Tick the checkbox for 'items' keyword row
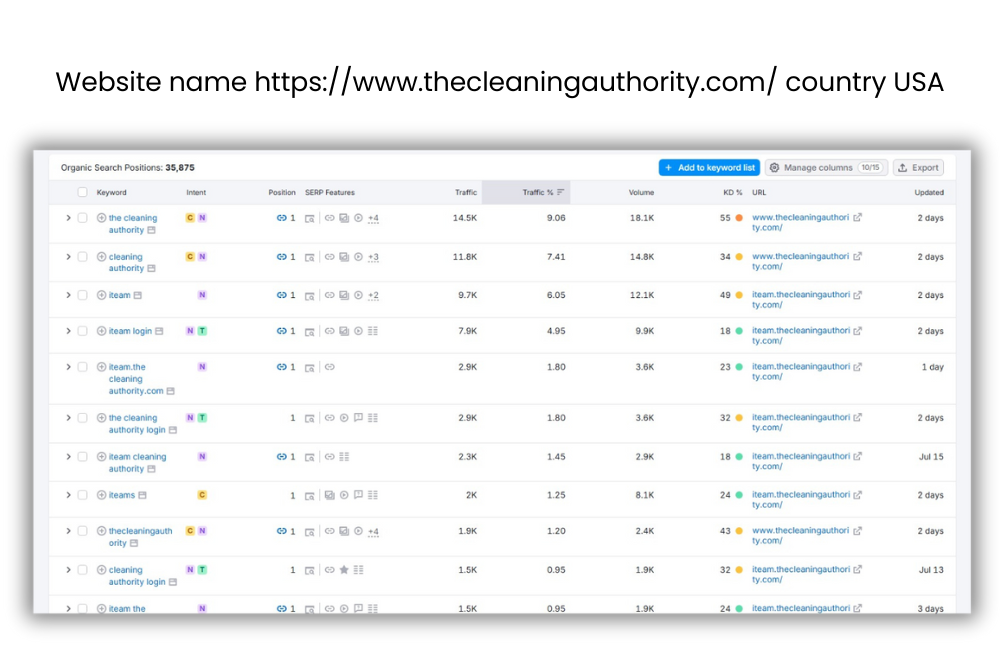Viewport: 1000px width, 667px height. pos(83,495)
